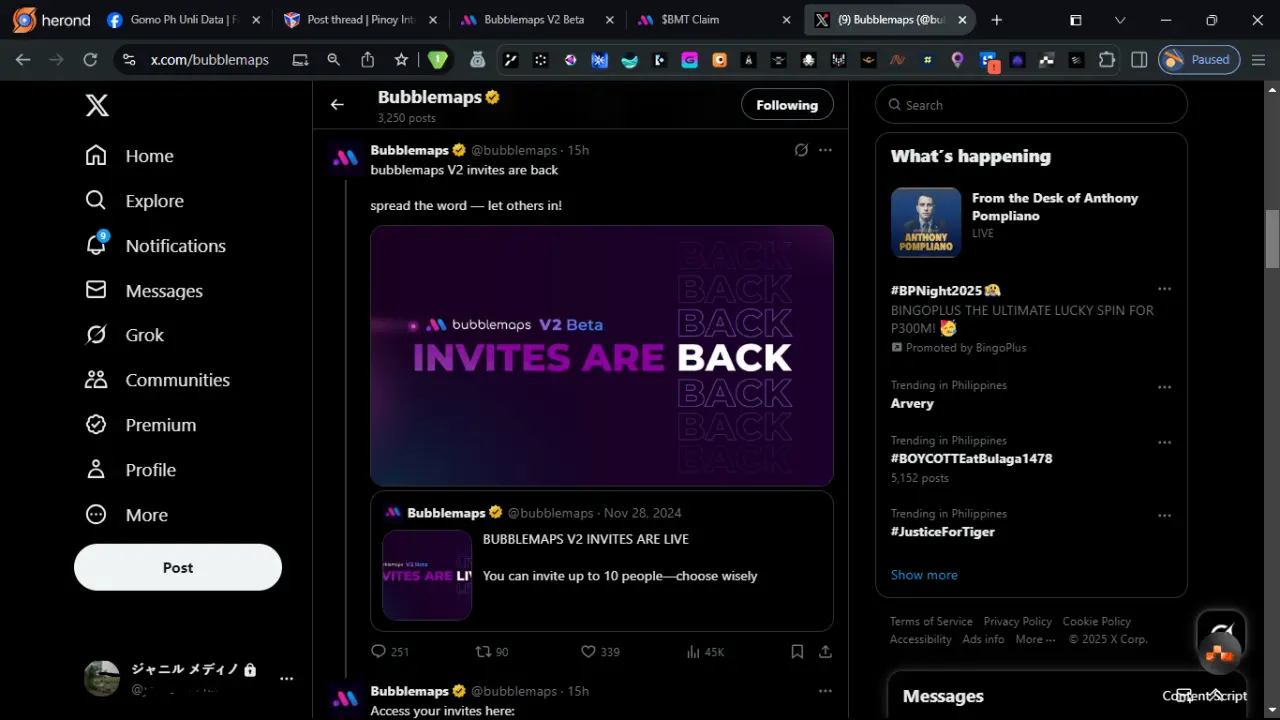This screenshot has height=720, width=1280.
Task: Click the back arrow beside Bubblemaps header
Action: point(337,105)
